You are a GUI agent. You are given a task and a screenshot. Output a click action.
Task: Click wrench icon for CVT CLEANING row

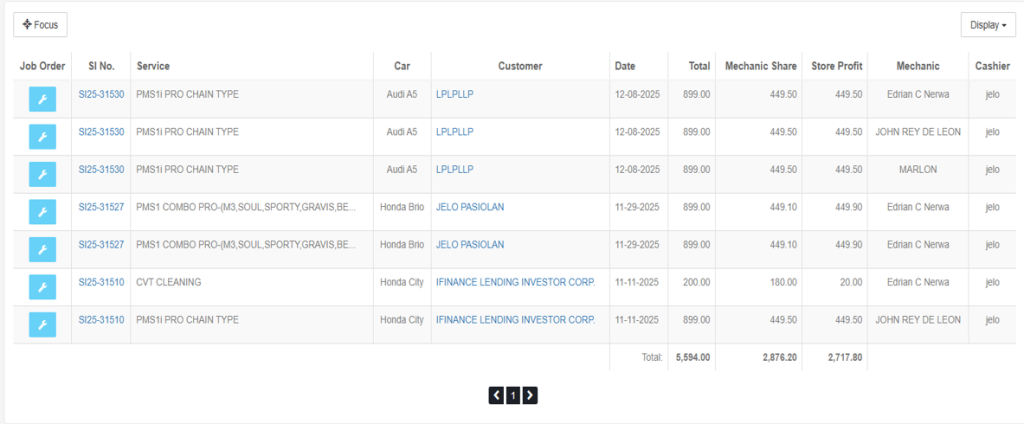click(42, 287)
